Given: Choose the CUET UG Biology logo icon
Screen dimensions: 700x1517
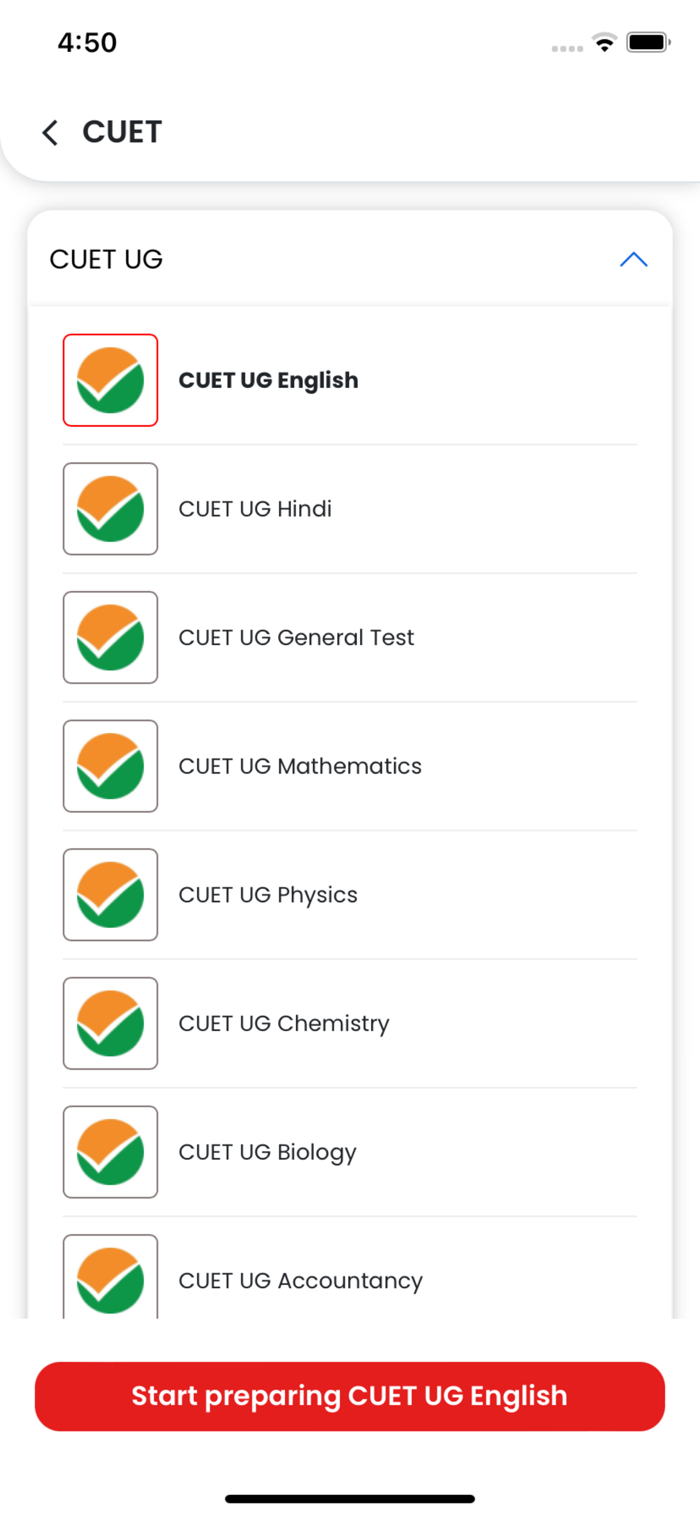Looking at the screenshot, I should pyautogui.click(x=110, y=1152).
